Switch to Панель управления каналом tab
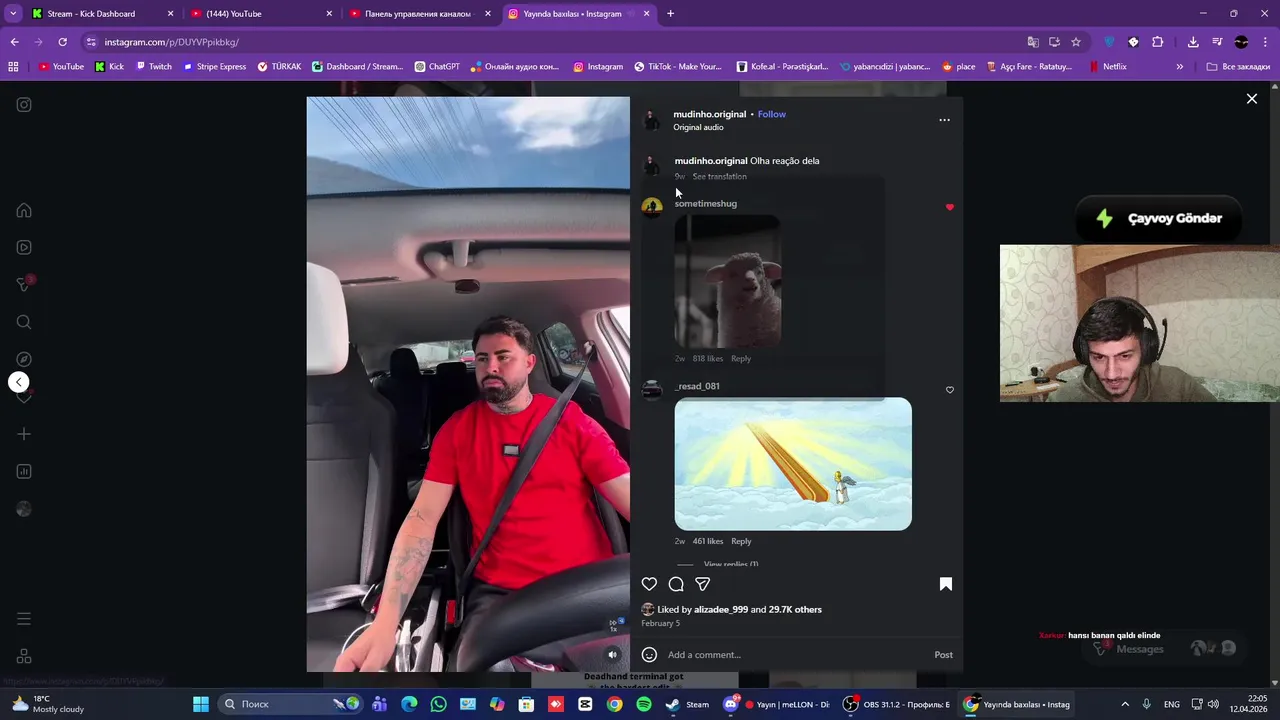This screenshot has height=720, width=1280. point(420,14)
